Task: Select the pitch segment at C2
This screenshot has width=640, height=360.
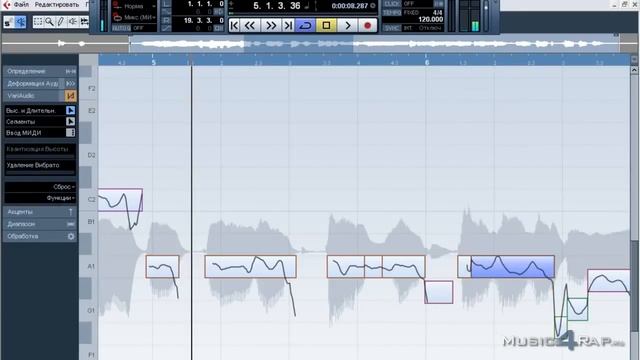Action: pos(120,200)
